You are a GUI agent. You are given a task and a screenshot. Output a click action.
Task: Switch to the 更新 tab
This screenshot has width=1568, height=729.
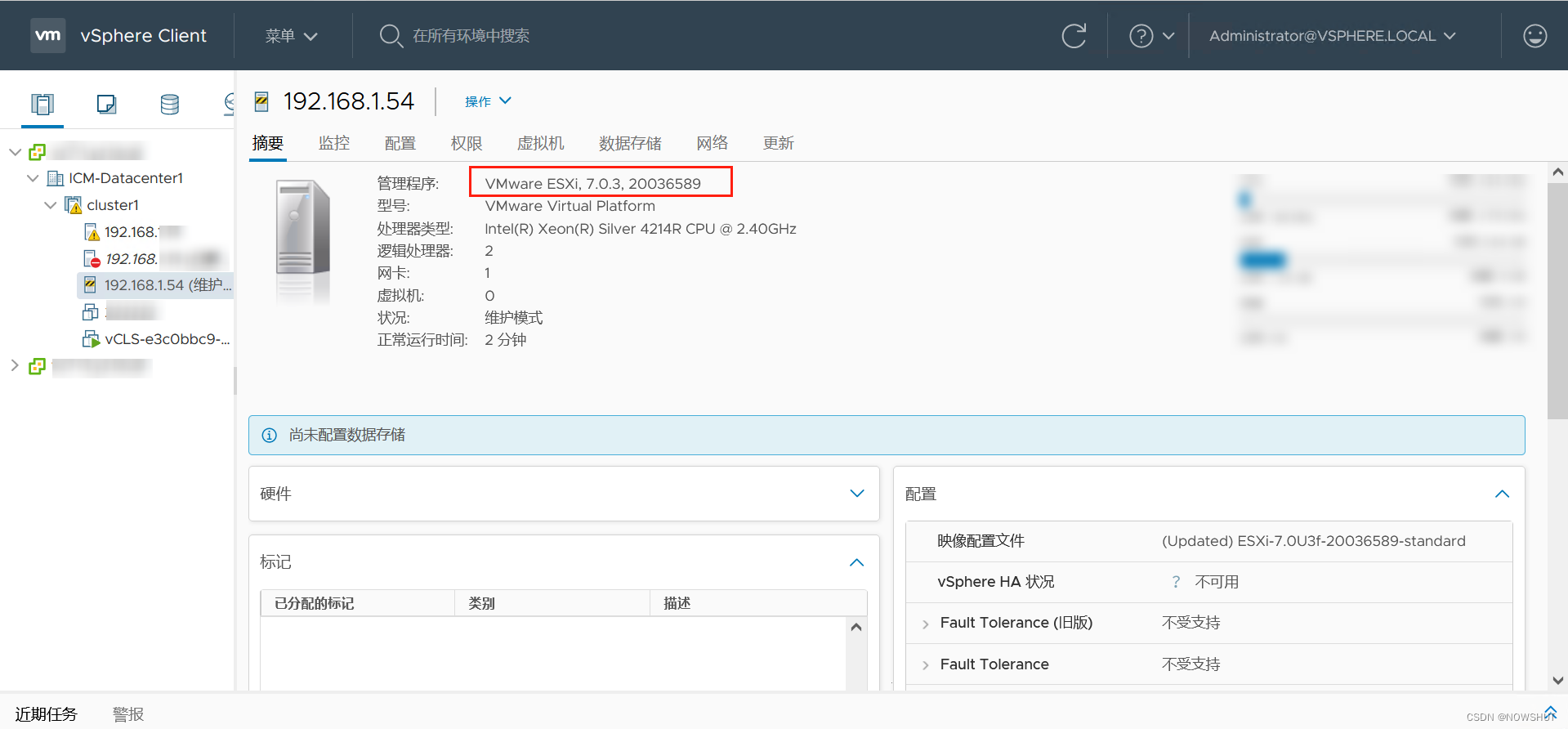click(x=779, y=143)
